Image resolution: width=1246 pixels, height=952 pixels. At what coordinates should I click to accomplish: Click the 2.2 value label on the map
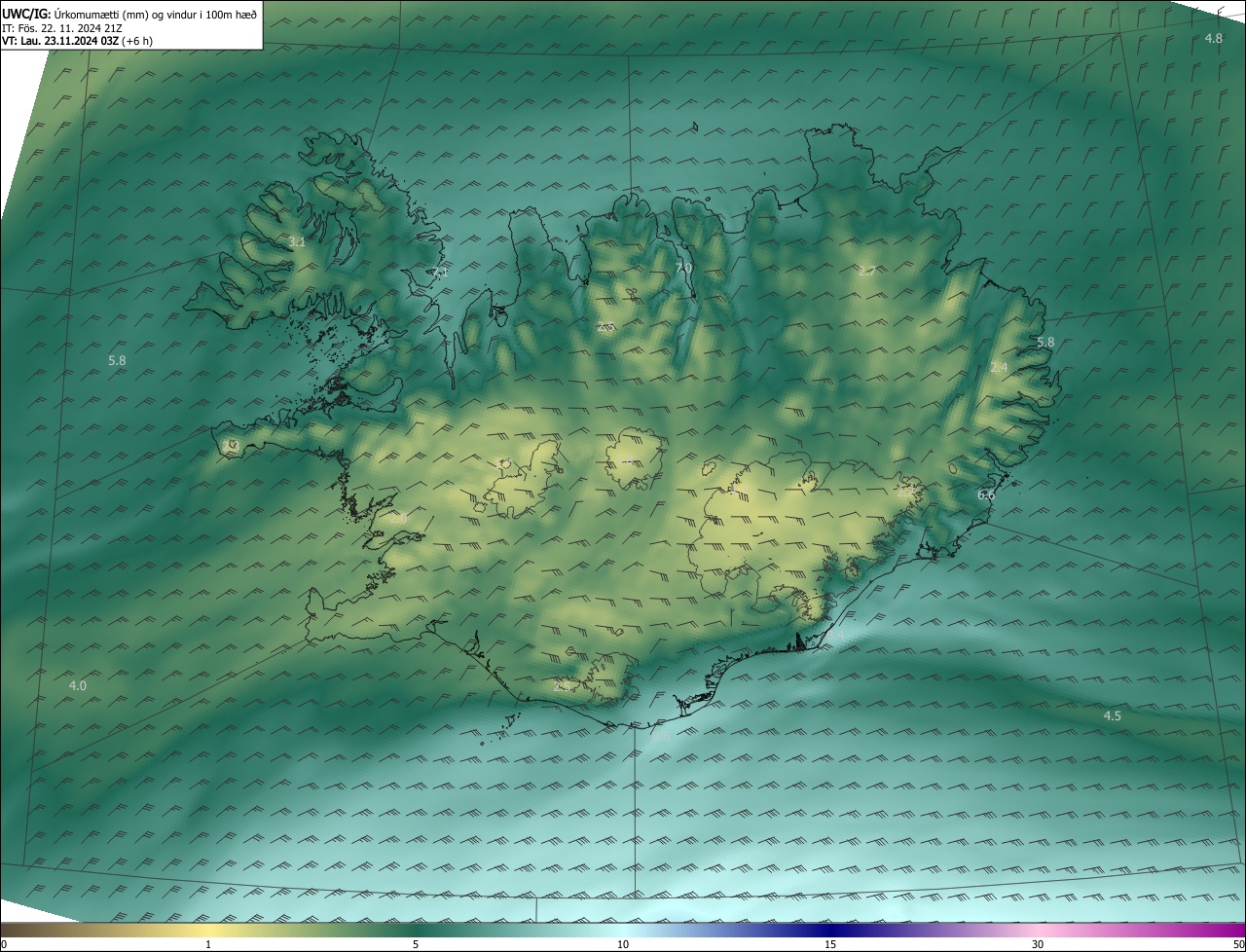point(905,493)
